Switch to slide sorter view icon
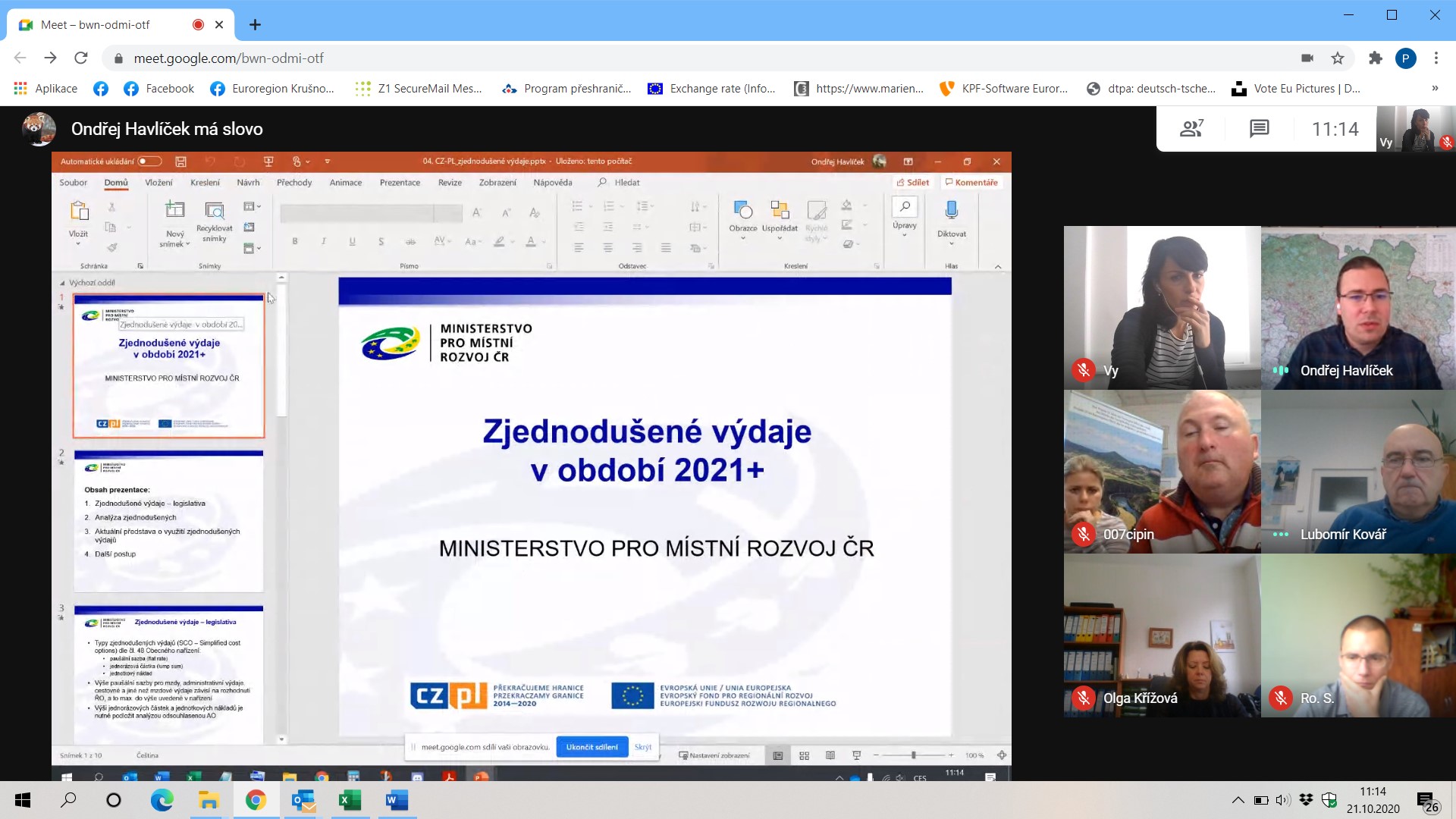This screenshot has width=1456, height=819. point(805,755)
